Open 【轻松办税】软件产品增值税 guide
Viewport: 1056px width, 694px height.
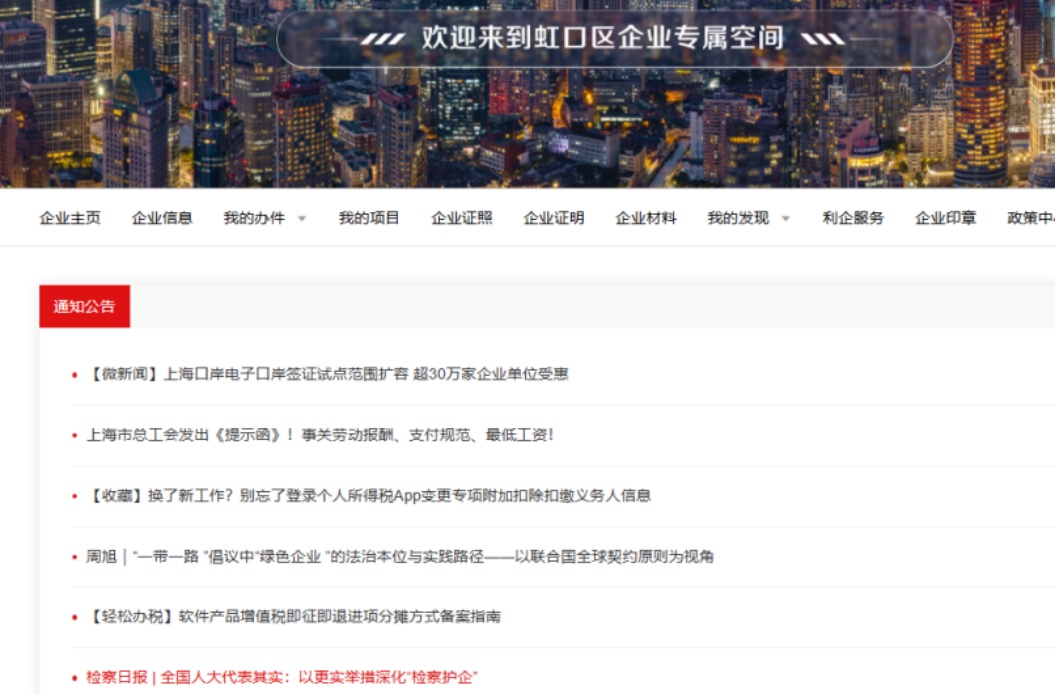pos(294,617)
